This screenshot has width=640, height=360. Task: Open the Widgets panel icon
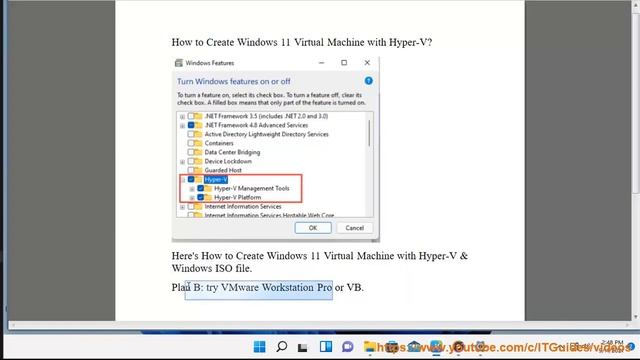[x=325, y=347]
